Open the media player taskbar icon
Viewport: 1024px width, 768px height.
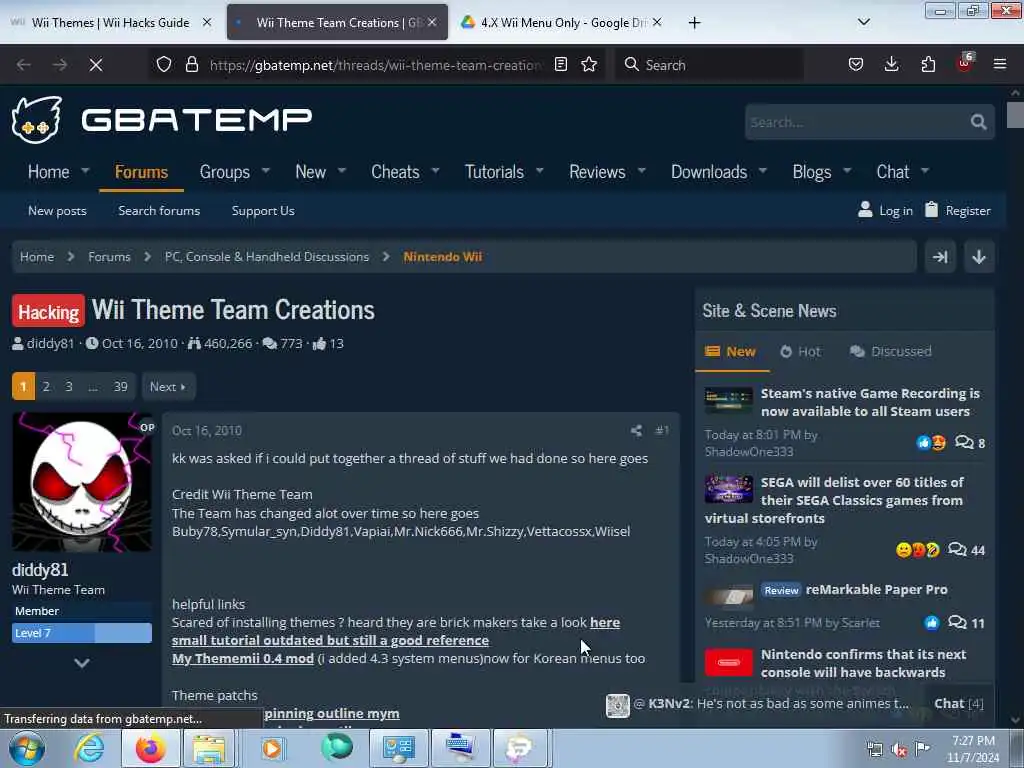(x=272, y=748)
